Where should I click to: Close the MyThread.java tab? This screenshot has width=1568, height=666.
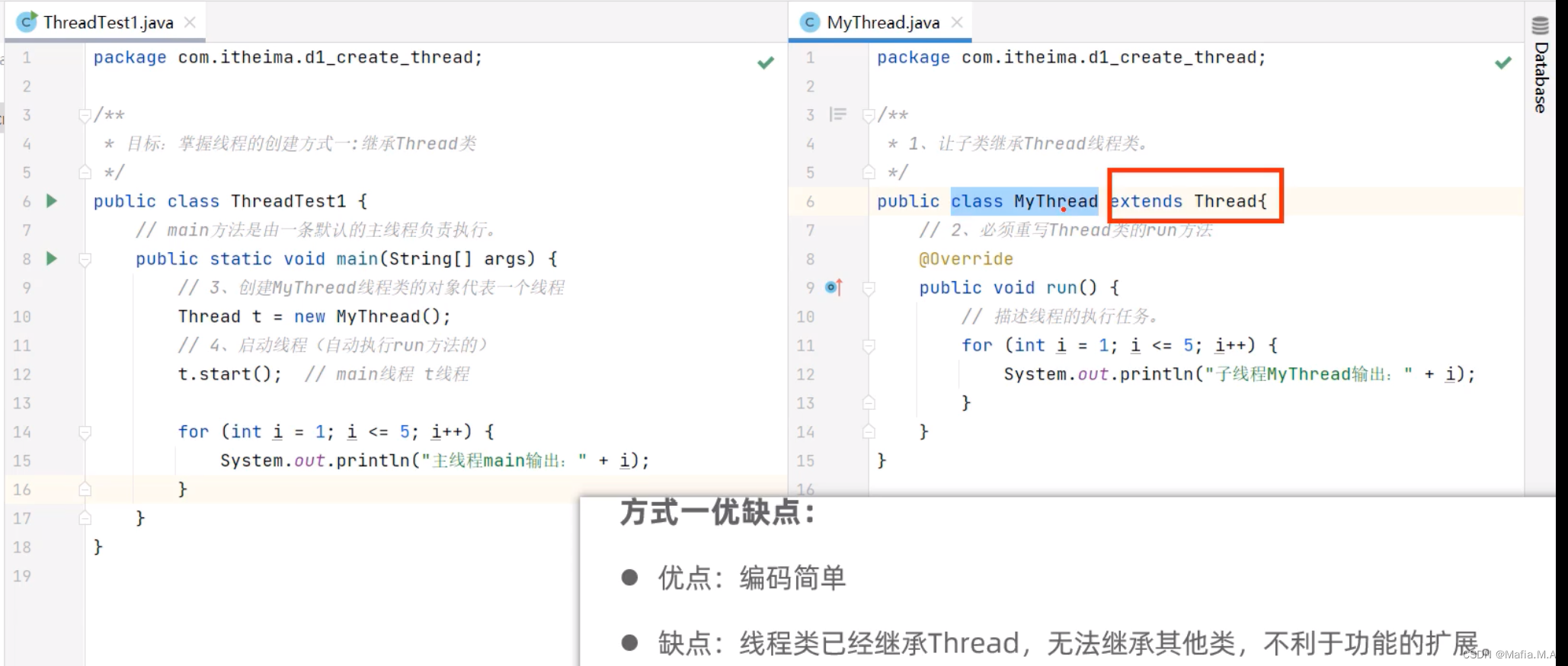(x=957, y=22)
